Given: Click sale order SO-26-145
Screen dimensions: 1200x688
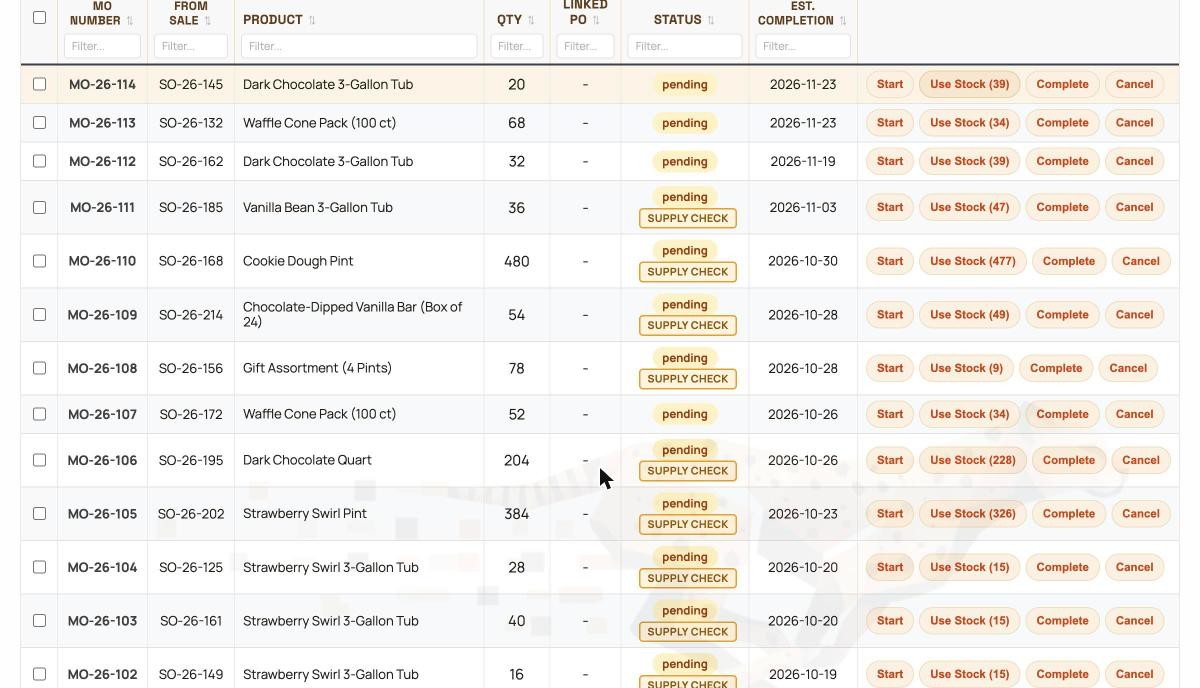Looking at the screenshot, I should pyautogui.click(x=191, y=84).
